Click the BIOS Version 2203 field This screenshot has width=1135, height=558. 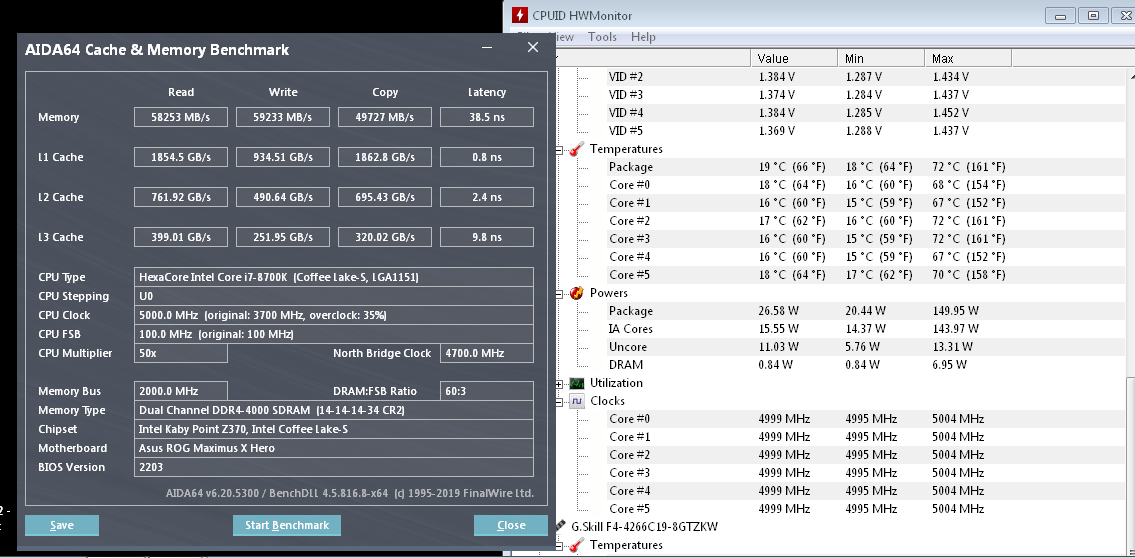pos(334,467)
